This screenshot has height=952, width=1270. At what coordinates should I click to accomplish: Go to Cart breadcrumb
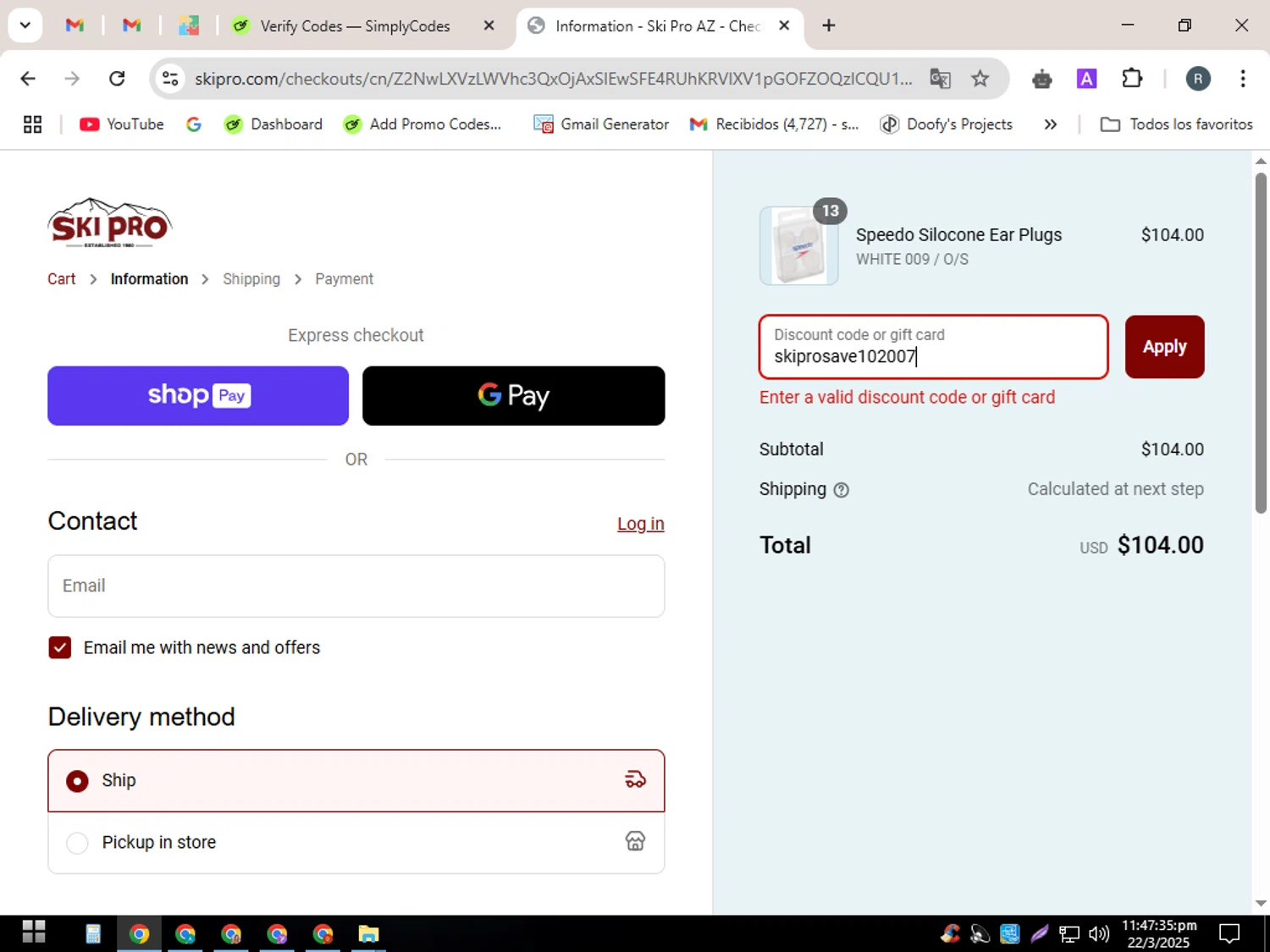click(61, 279)
